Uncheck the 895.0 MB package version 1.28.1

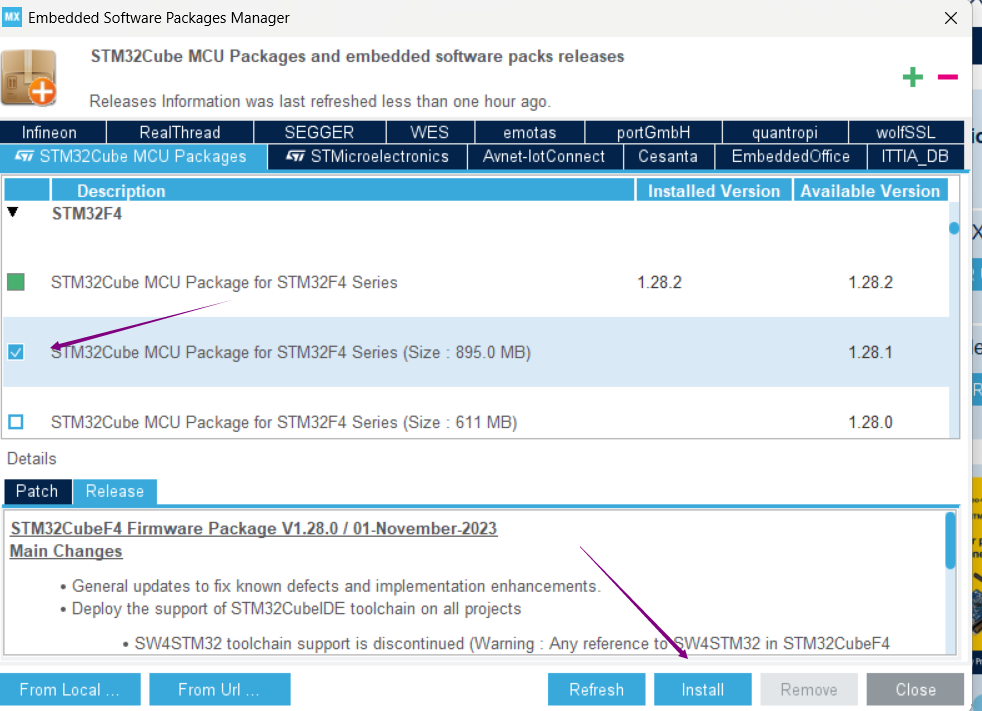point(16,352)
